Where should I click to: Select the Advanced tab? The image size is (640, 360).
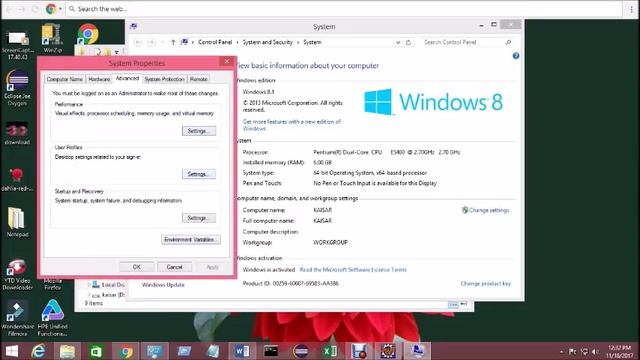127,78
